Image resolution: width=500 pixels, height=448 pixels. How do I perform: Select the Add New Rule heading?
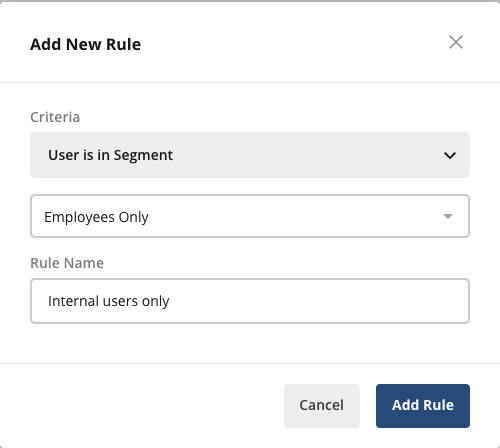(x=85, y=44)
